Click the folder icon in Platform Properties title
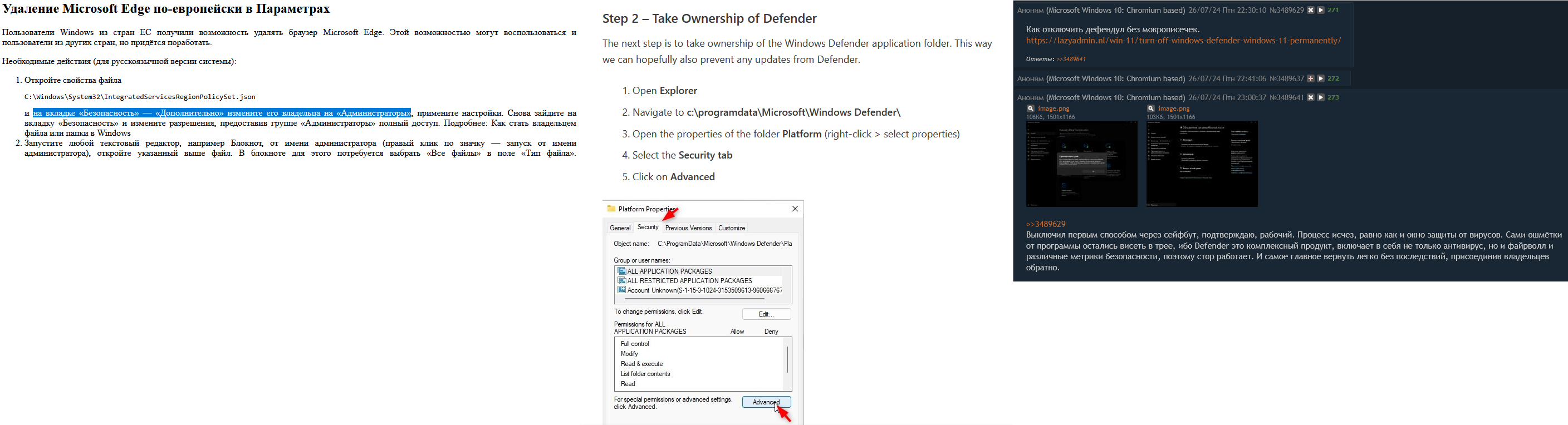1568x425 pixels. click(611, 209)
